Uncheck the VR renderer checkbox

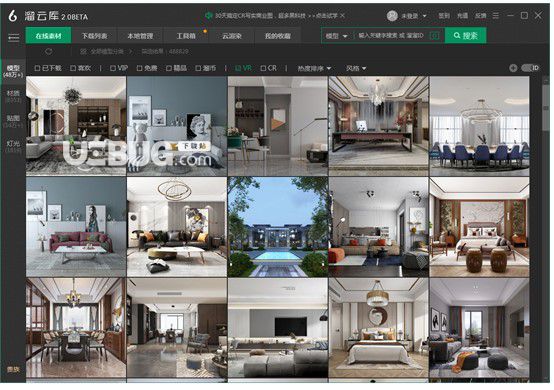[243, 68]
